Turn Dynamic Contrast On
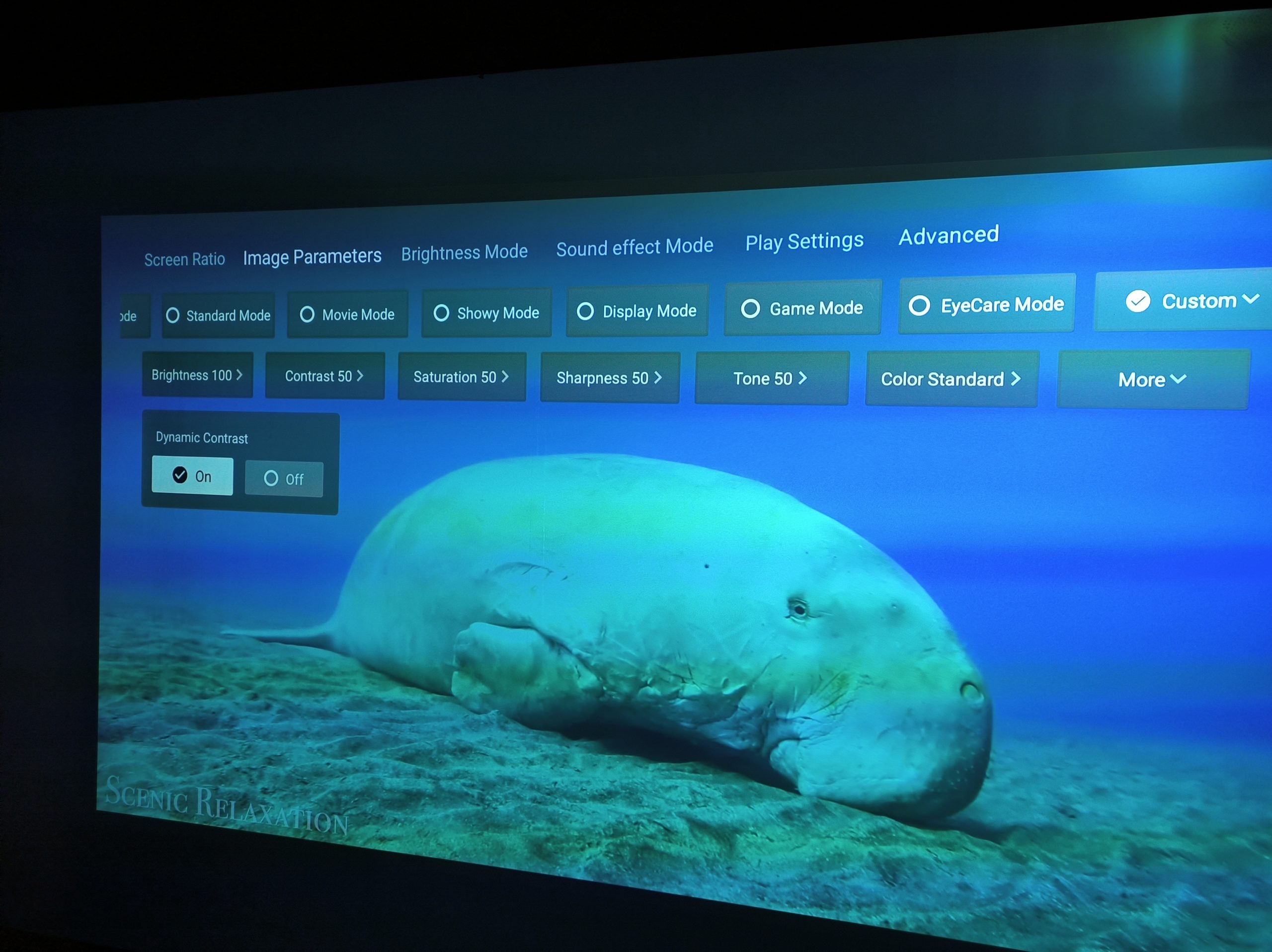The height and width of the screenshot is (952, 1272). click(x=192, y=476)
